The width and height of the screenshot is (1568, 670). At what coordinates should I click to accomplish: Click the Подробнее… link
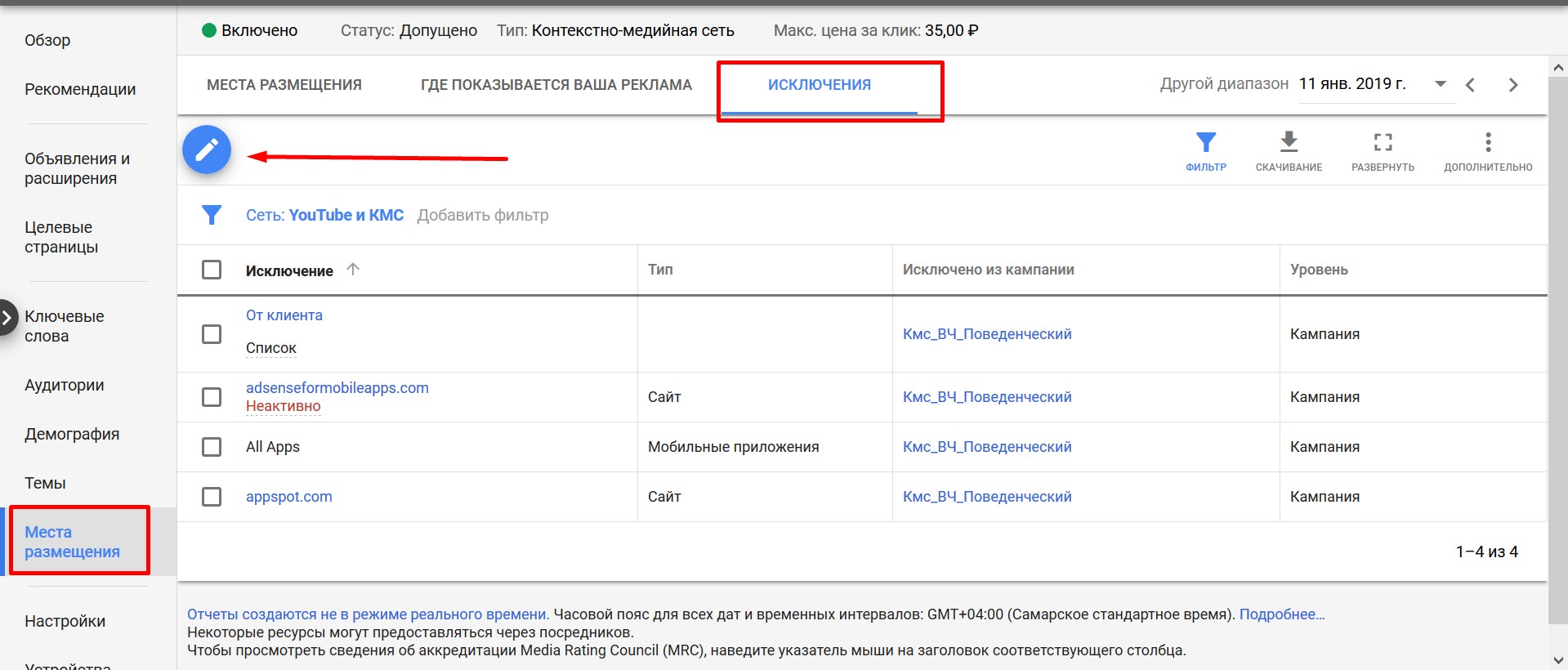point(1282,614)
